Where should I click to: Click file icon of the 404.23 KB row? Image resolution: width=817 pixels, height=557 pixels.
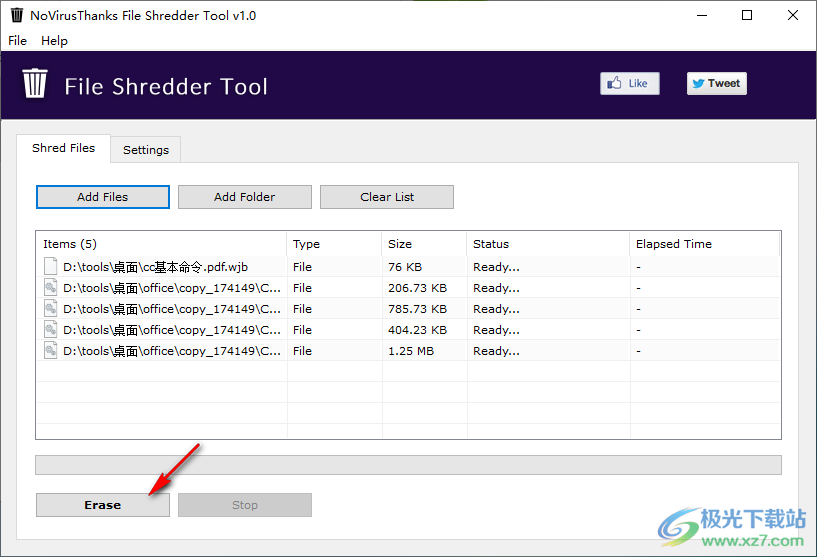[x=50, y=329]
